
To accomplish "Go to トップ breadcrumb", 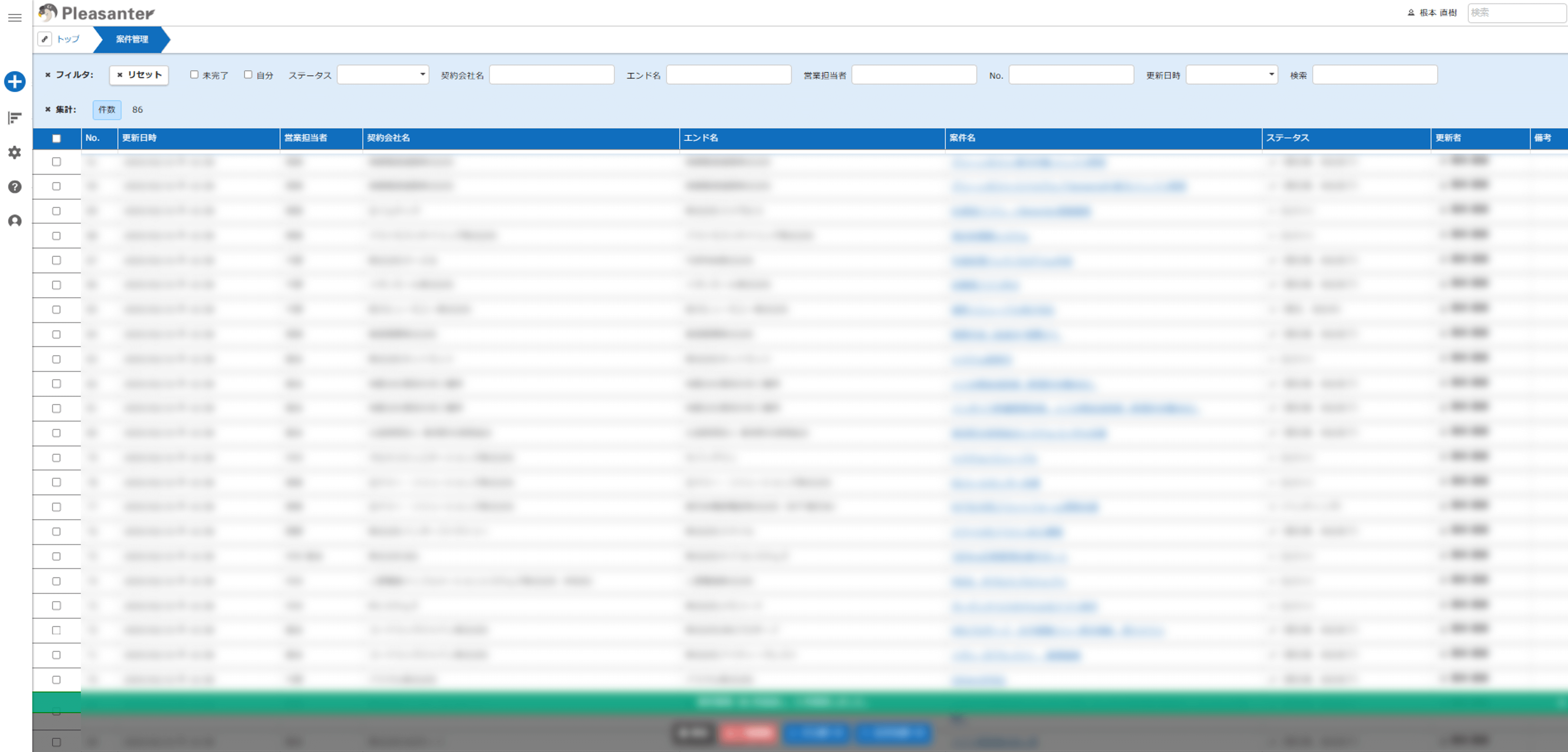I will tap(67, 39).
